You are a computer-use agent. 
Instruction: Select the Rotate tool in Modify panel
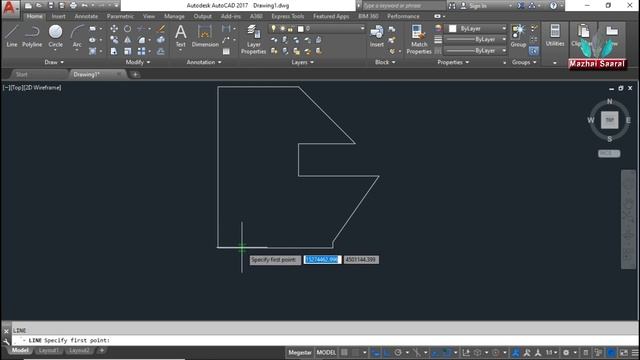point(127,29)
